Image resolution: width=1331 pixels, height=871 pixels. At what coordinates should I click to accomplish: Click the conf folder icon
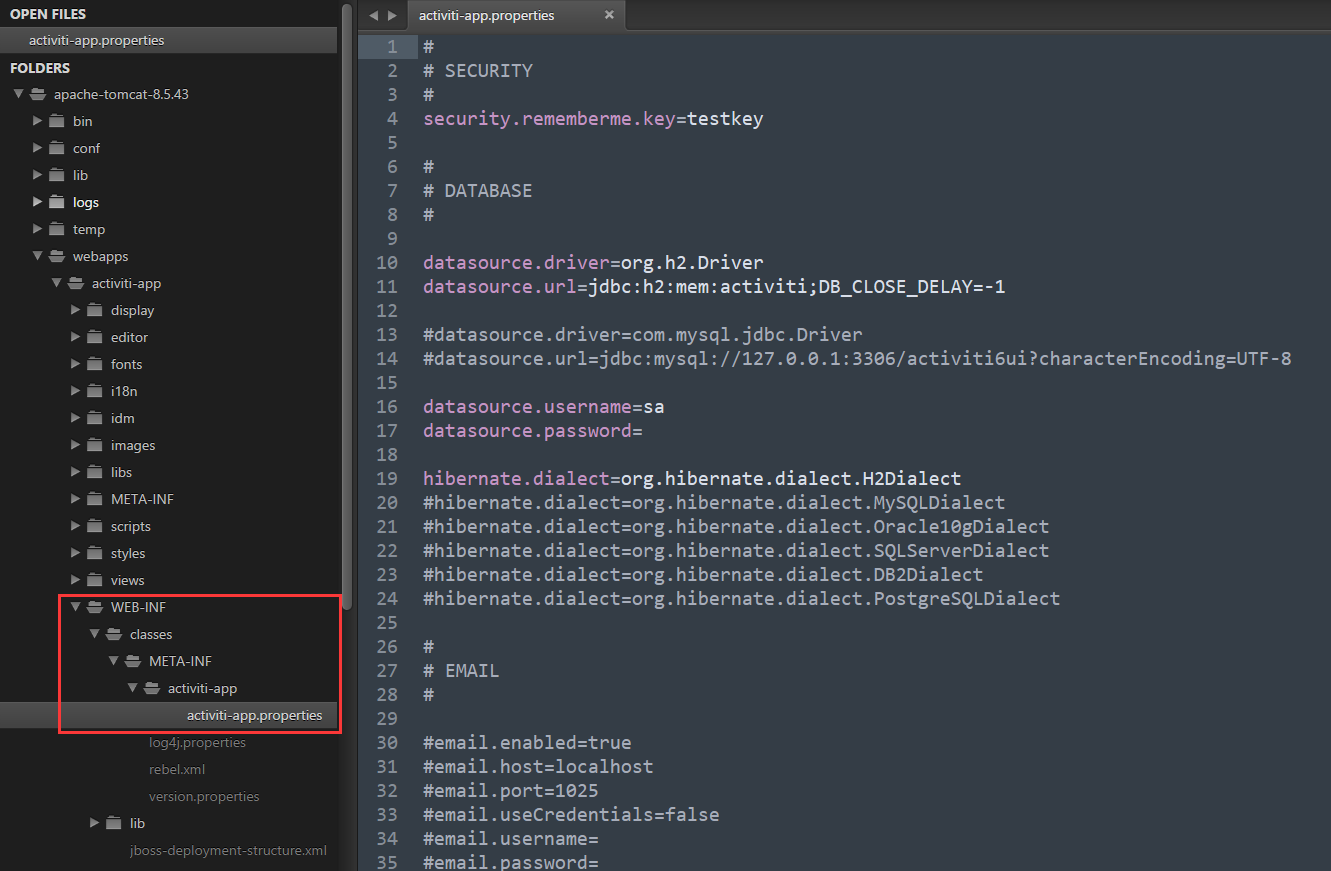57,148
